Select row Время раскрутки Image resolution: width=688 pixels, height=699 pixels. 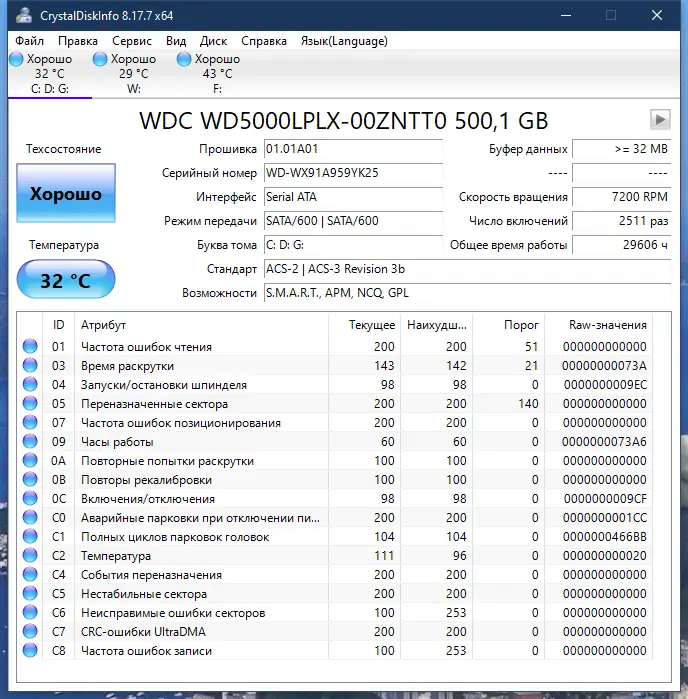click(335, 366)
